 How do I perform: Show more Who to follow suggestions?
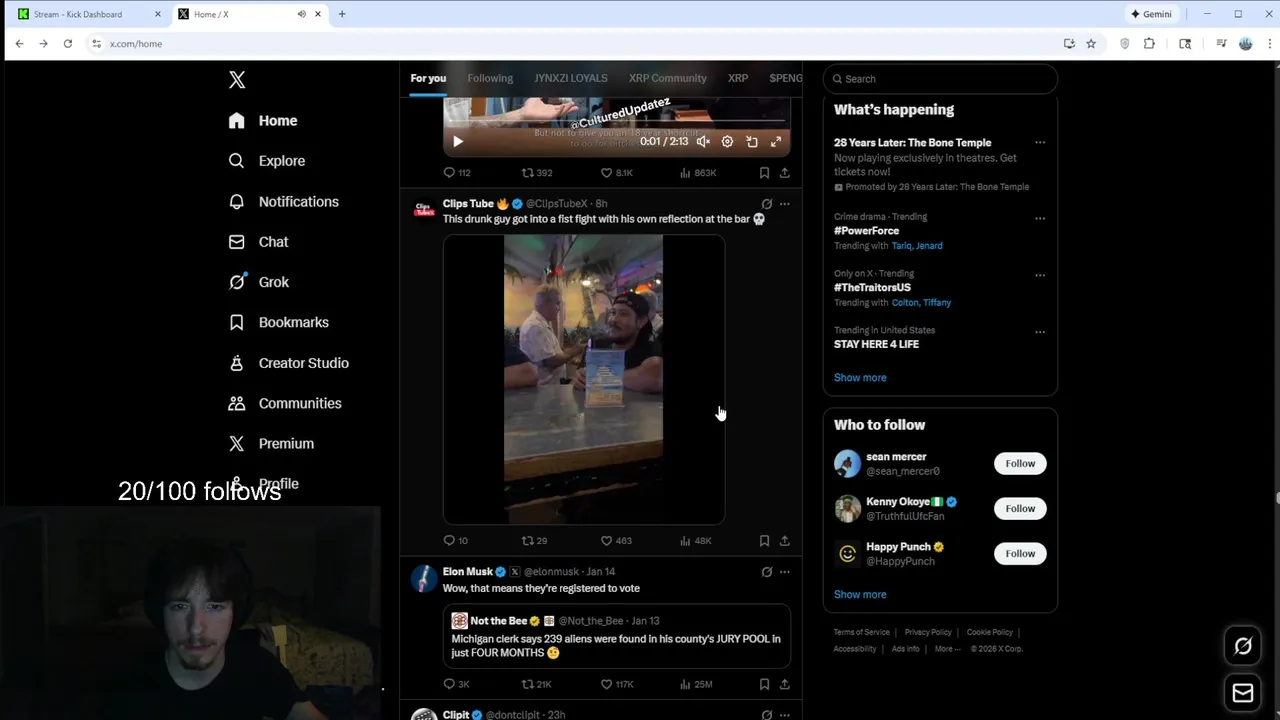(x=860, y=595)
